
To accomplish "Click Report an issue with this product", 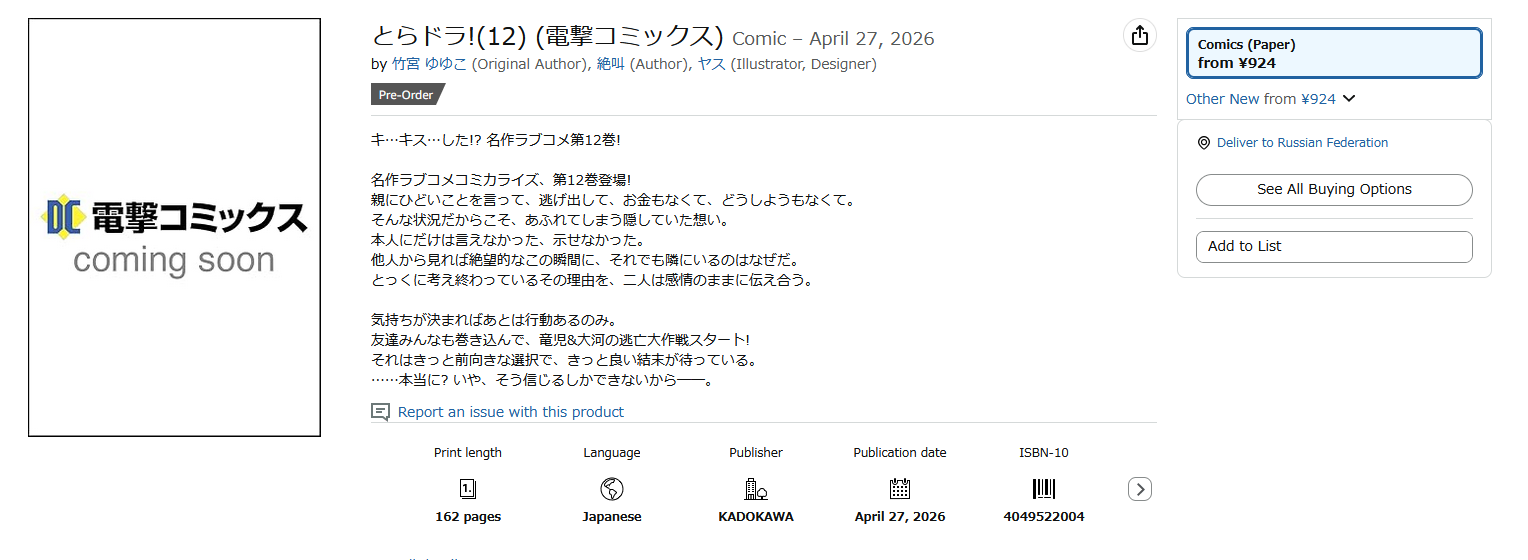I will coord(511,412).
